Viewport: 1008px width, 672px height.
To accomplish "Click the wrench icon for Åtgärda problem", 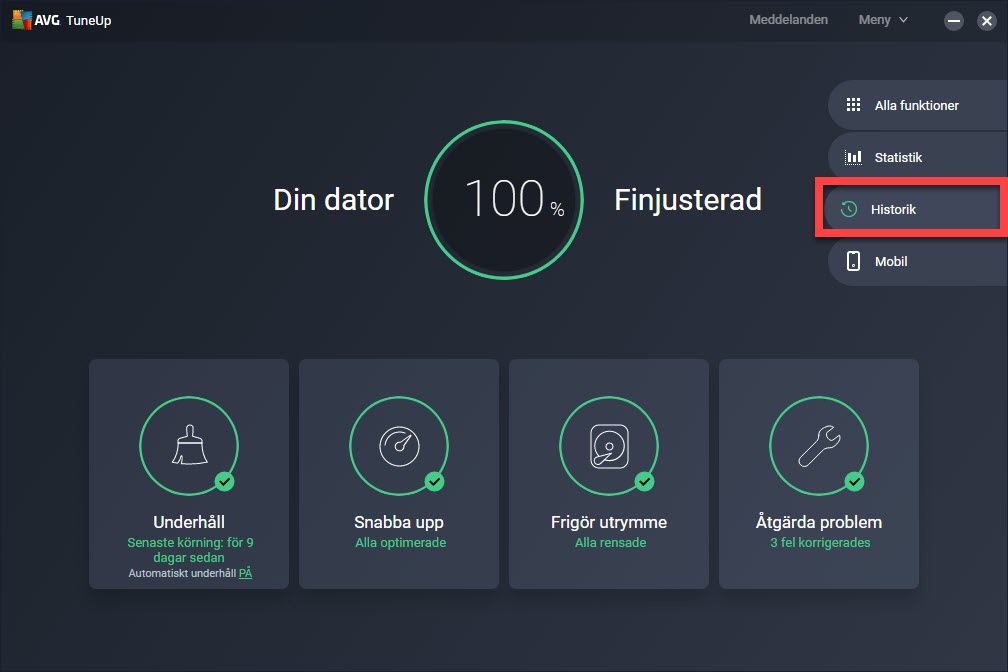I will click(x=818, y=444).
